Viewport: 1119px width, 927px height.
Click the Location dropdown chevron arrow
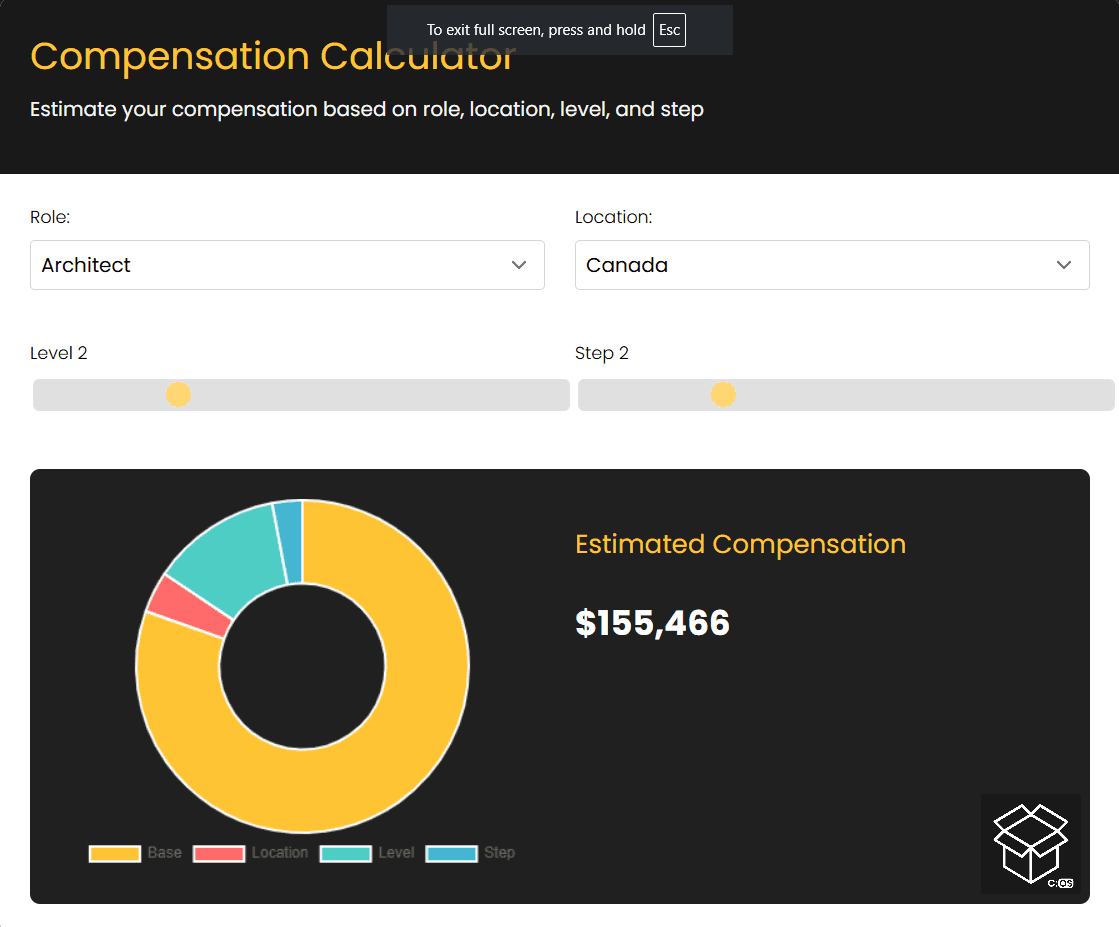[1064, 265]
